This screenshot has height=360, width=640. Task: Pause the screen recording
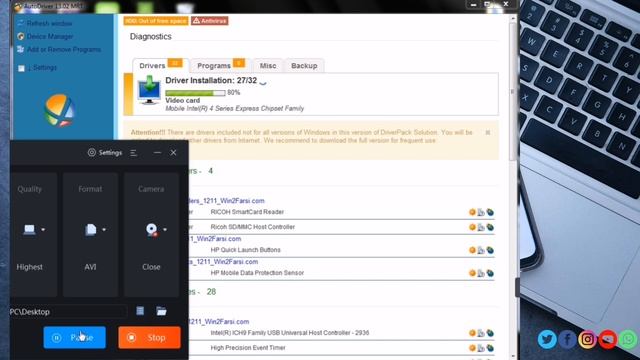coord(75,338)
